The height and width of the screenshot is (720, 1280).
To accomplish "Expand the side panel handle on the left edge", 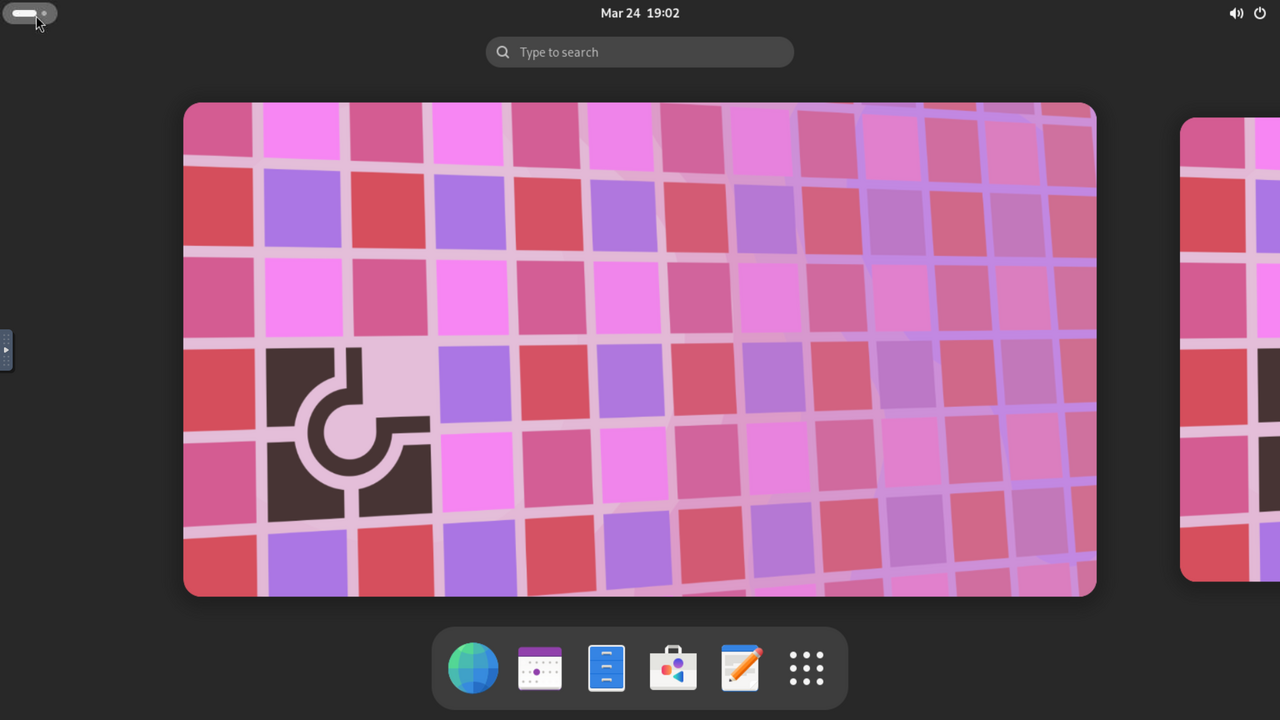I will (x=6, y=350).
